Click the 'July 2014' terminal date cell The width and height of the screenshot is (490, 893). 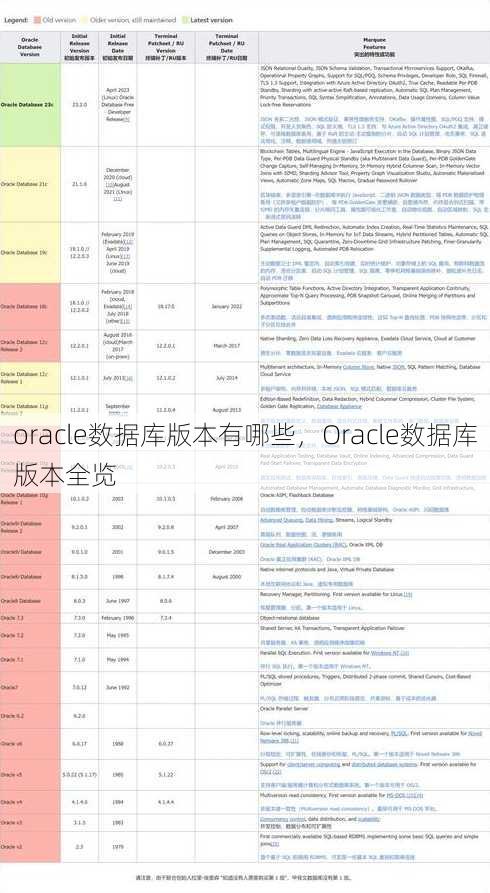click(x=227, y=378)
